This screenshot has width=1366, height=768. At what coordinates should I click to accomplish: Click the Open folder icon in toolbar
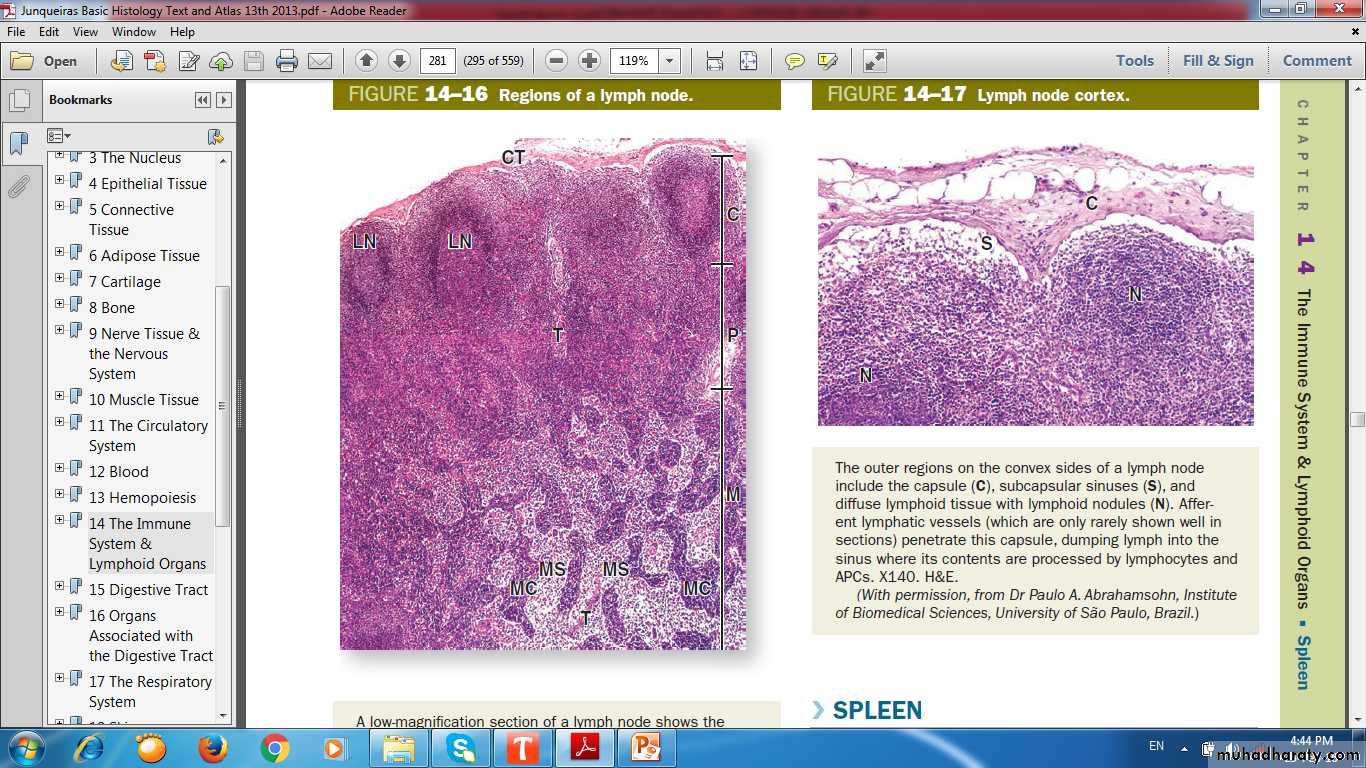click(x=22, y=61)
